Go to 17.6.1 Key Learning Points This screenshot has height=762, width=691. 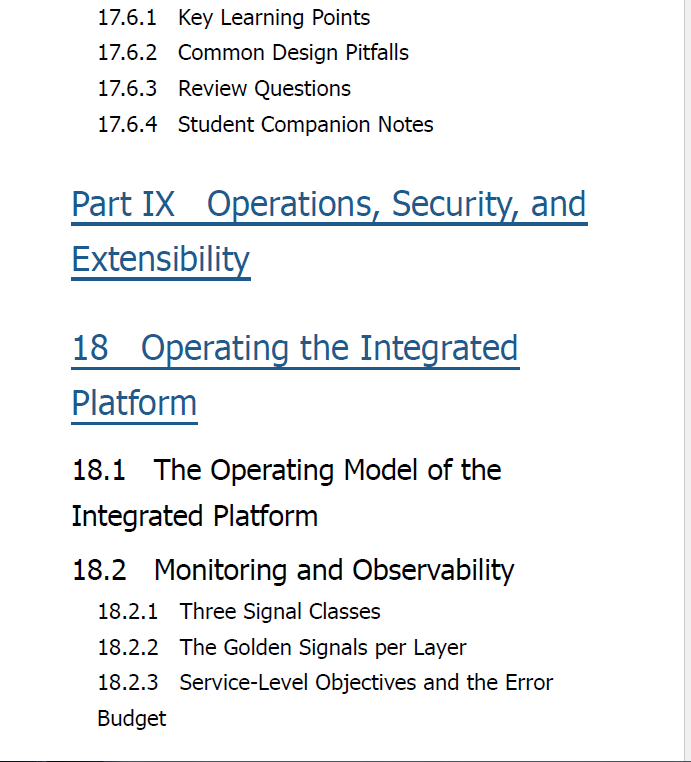[x=234, y=18]
